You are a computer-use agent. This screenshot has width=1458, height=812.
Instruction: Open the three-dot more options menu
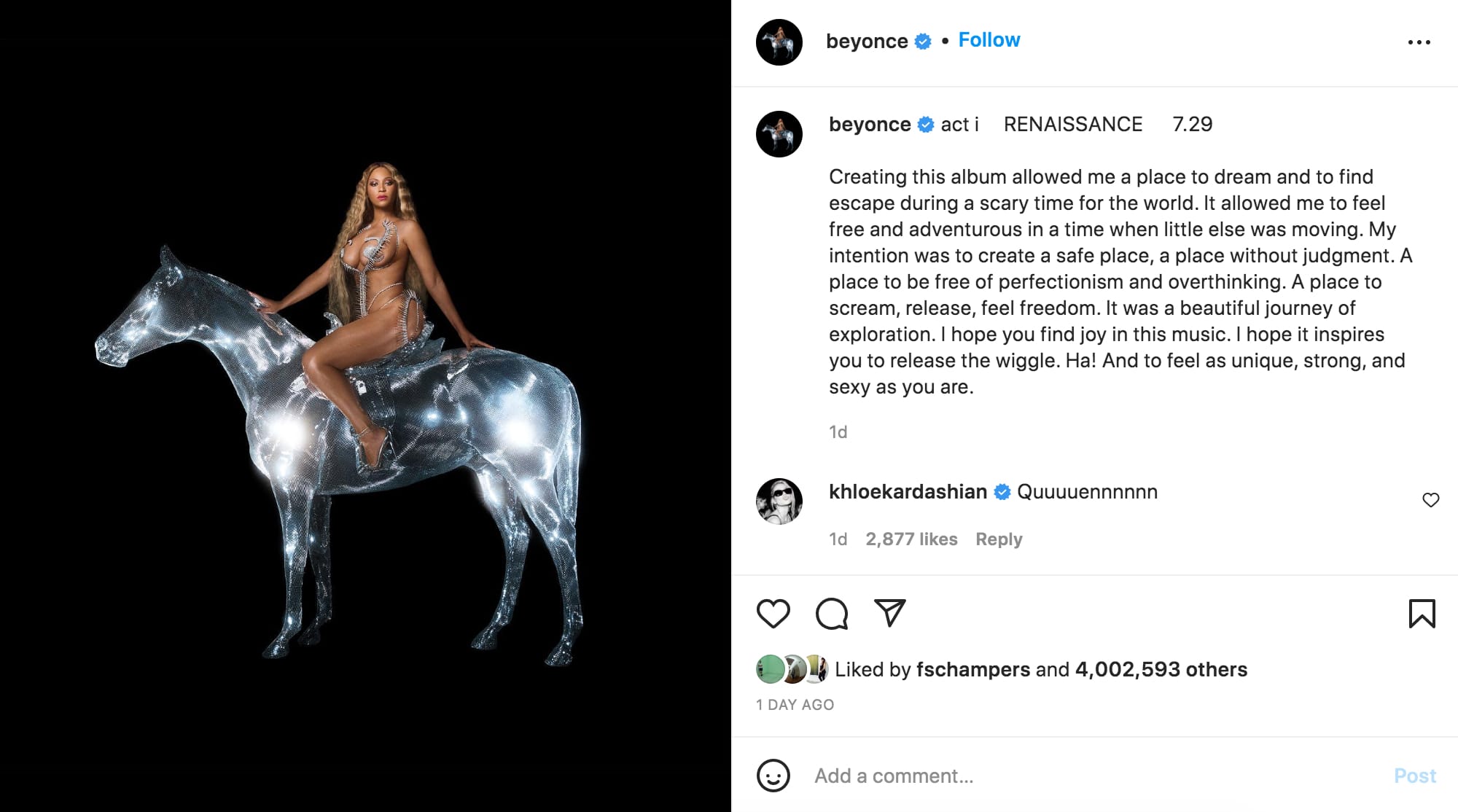pos(1419,42)
